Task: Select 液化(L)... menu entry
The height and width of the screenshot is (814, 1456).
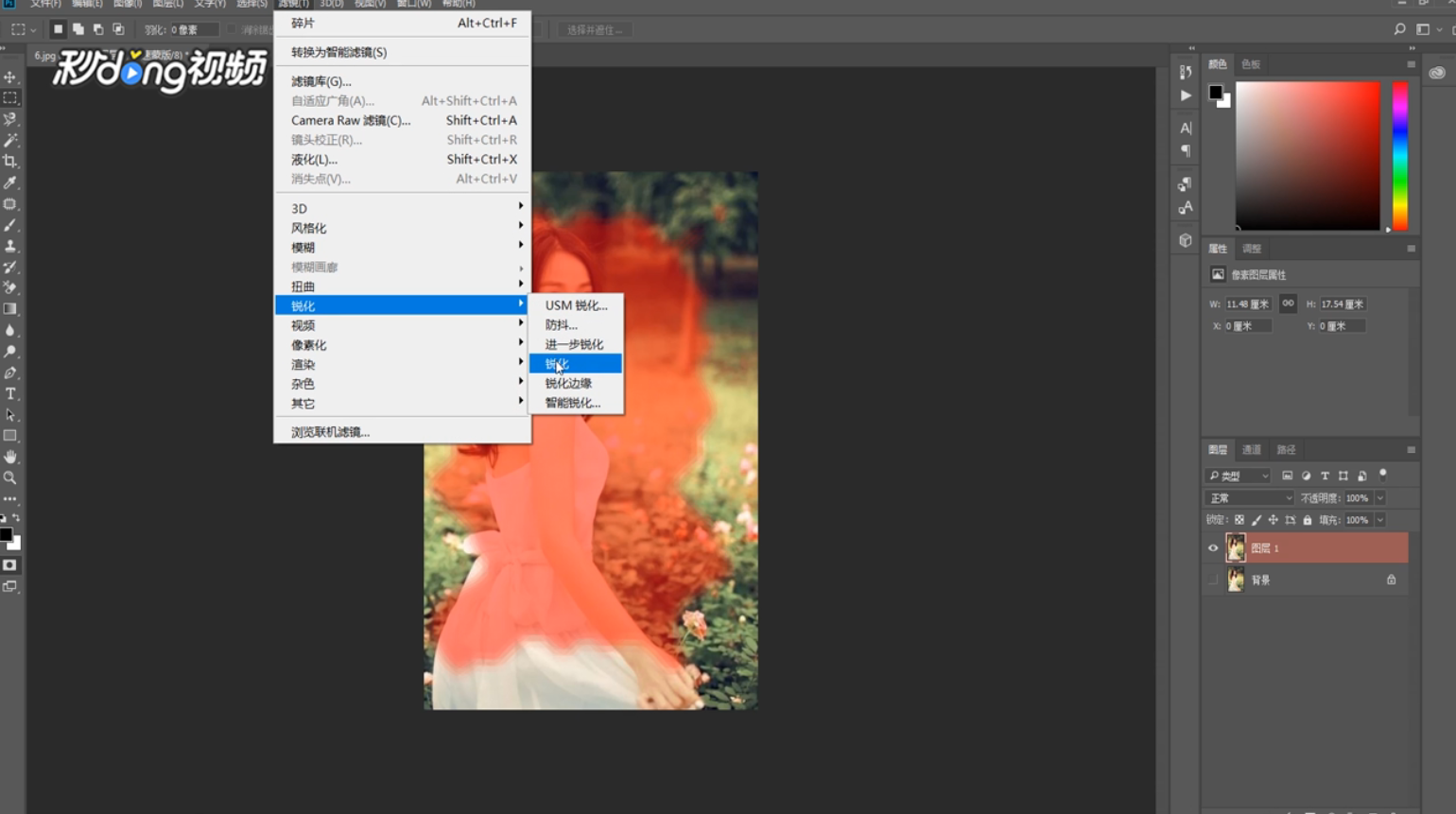Action: coord(402,159)
